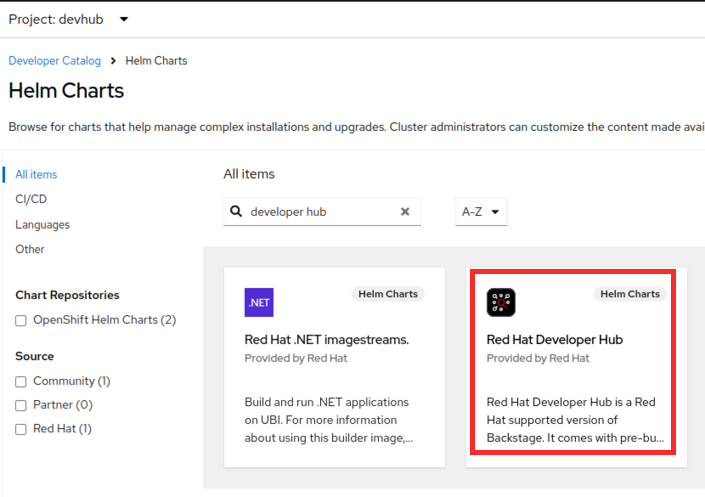Click the Build and run .NET applications description
Image resolution: width=705 pixels, height=497 pixels.
(x=329, y=420)
